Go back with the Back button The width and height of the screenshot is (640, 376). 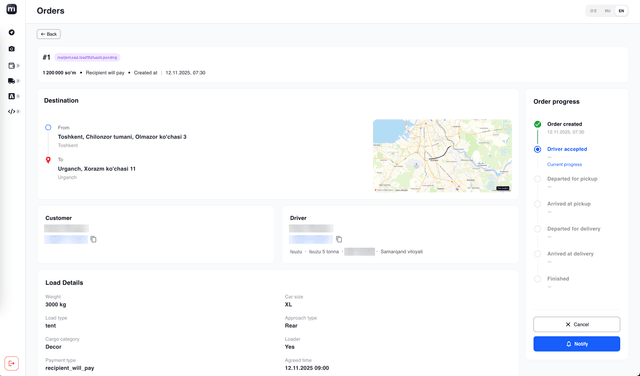point(49,34)
